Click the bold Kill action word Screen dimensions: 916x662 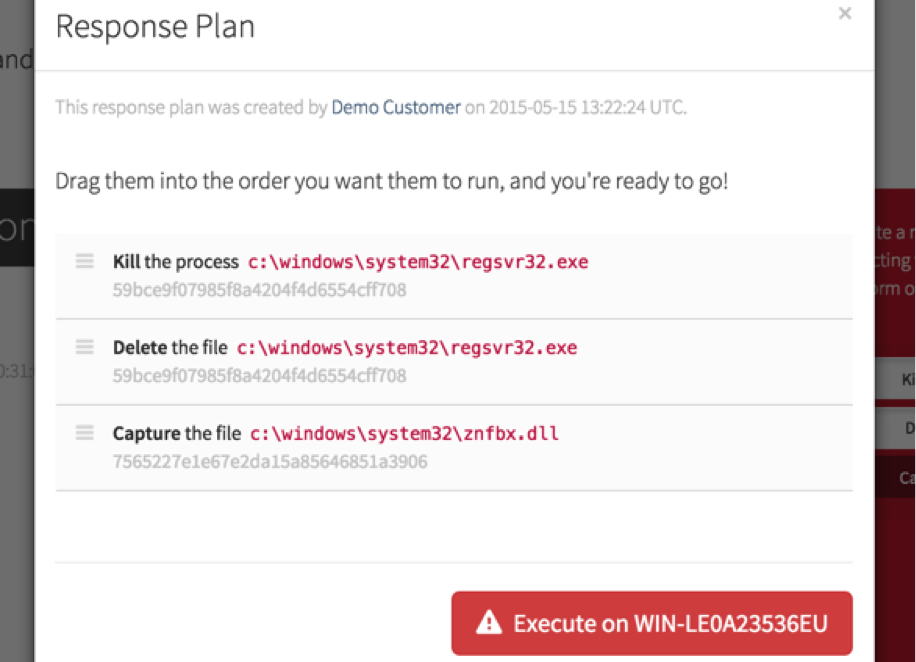(x=127, y=262)
